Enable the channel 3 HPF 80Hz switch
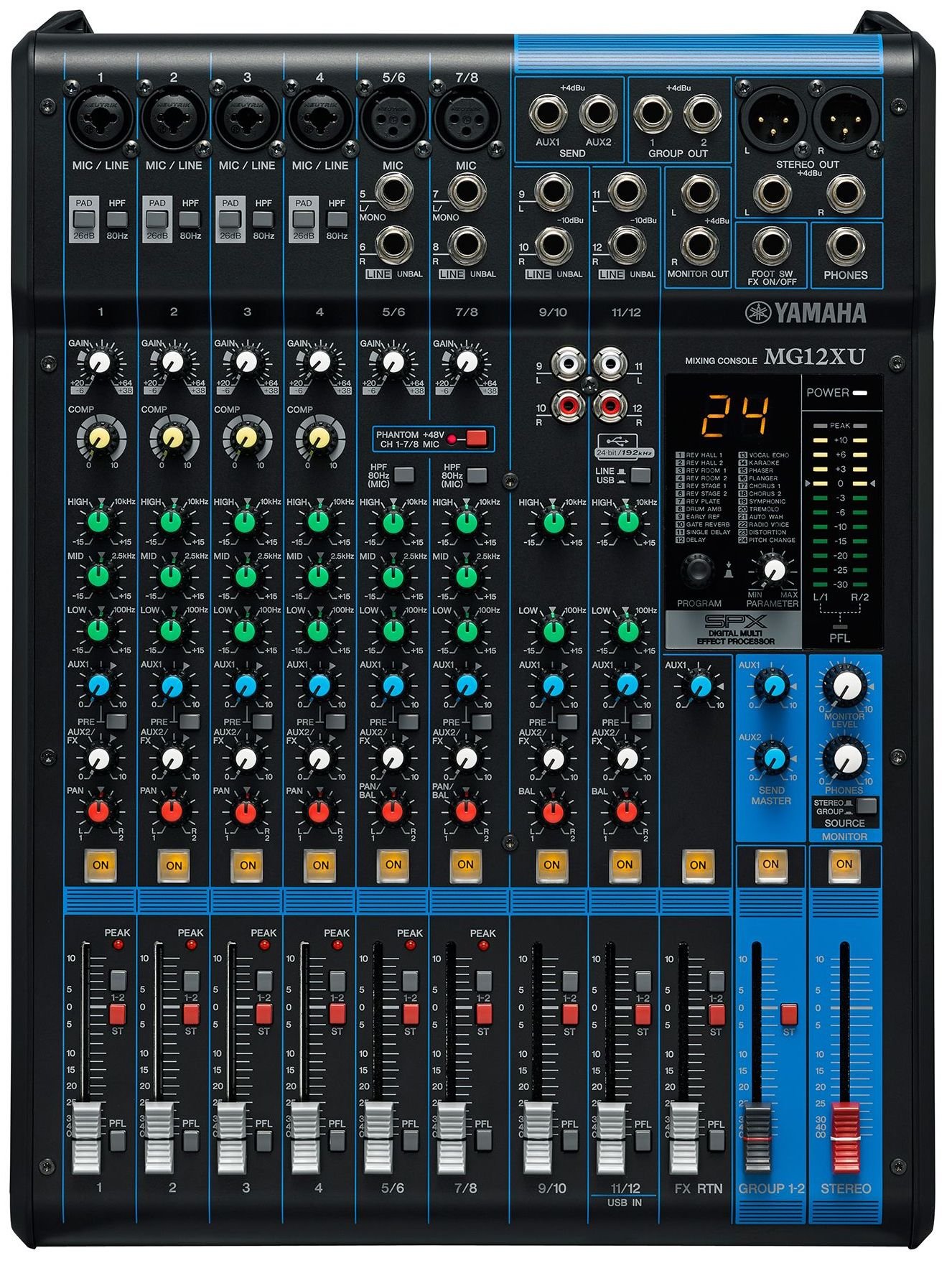 point(263,219)
